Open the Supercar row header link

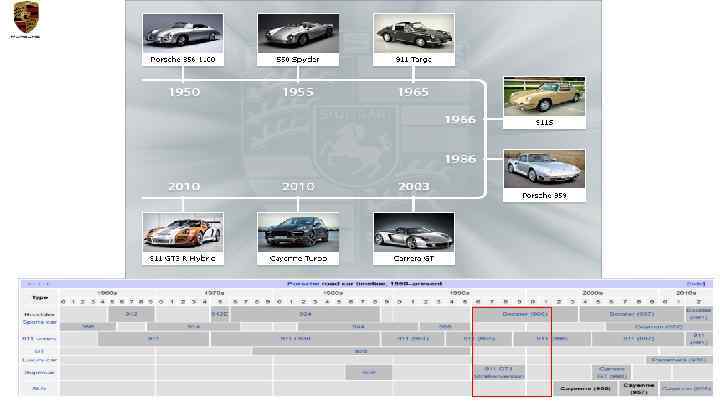39,372
